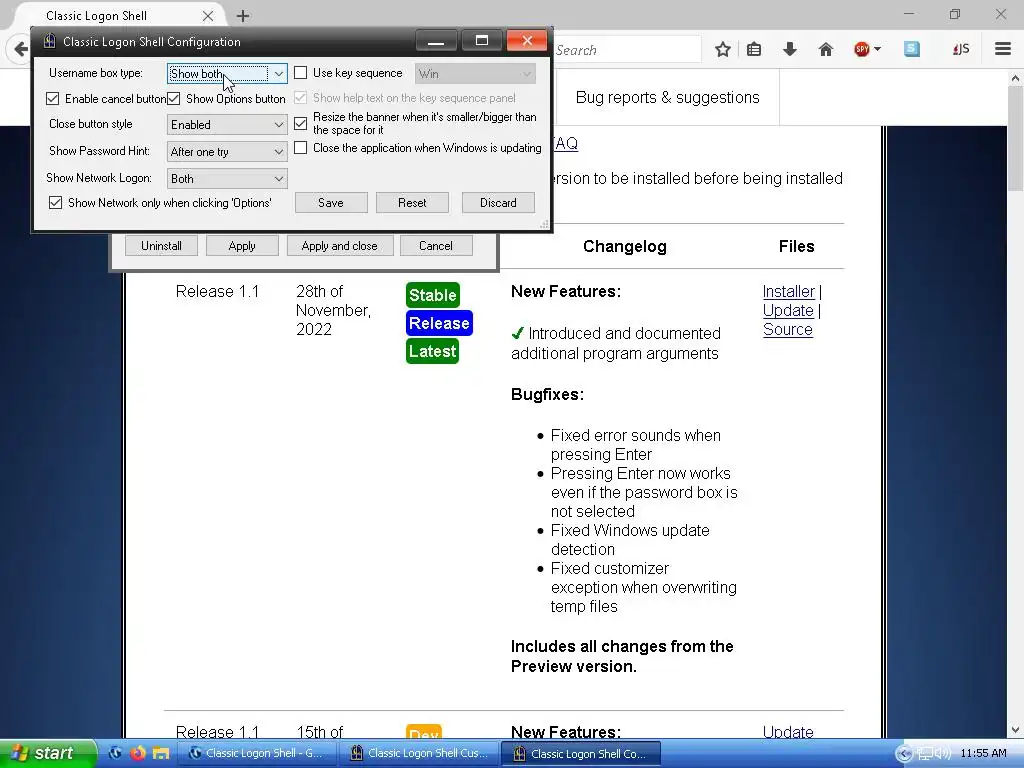
Task: Open a new browser tab with plus
Action: pyautogui.click(x=243, y=16)
